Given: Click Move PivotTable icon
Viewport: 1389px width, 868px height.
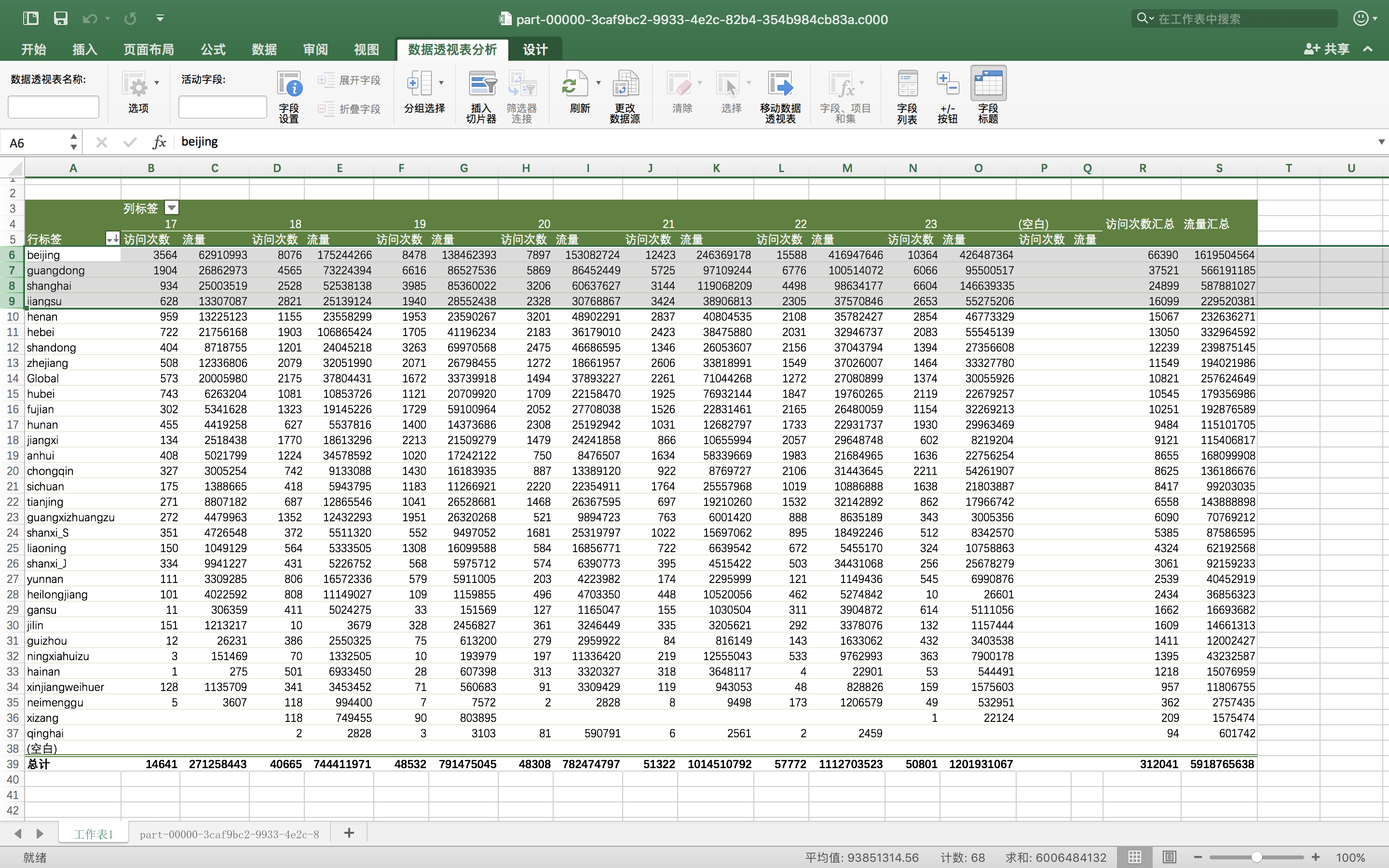Looking at the screenshot, I should point(780,85).
